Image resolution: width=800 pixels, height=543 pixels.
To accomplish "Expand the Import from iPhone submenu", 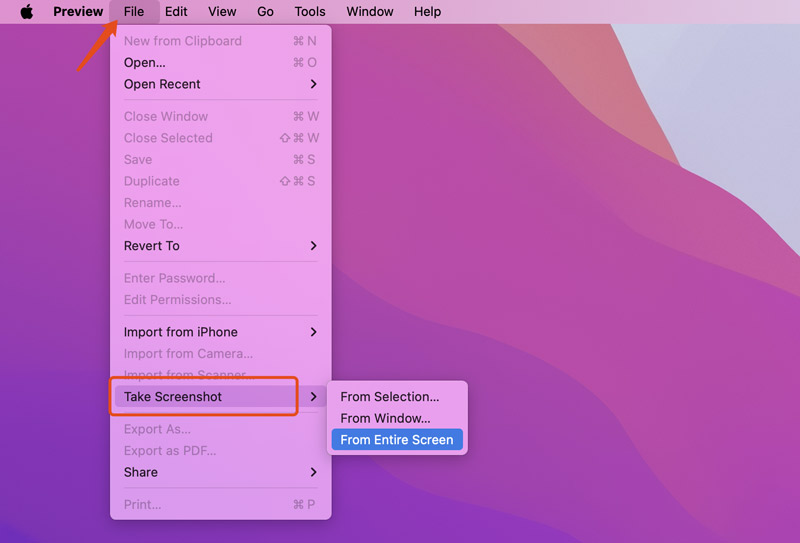I will tap(181, 332).
